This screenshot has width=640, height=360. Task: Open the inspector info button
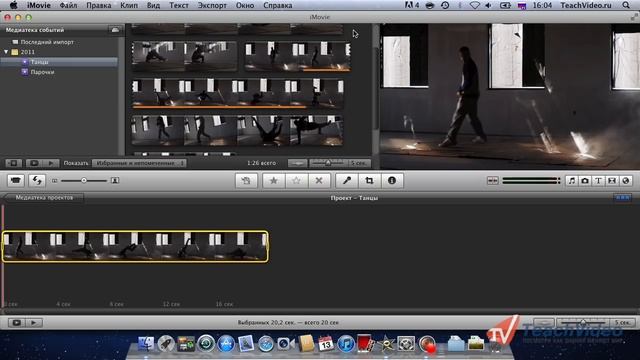[392, 180]
